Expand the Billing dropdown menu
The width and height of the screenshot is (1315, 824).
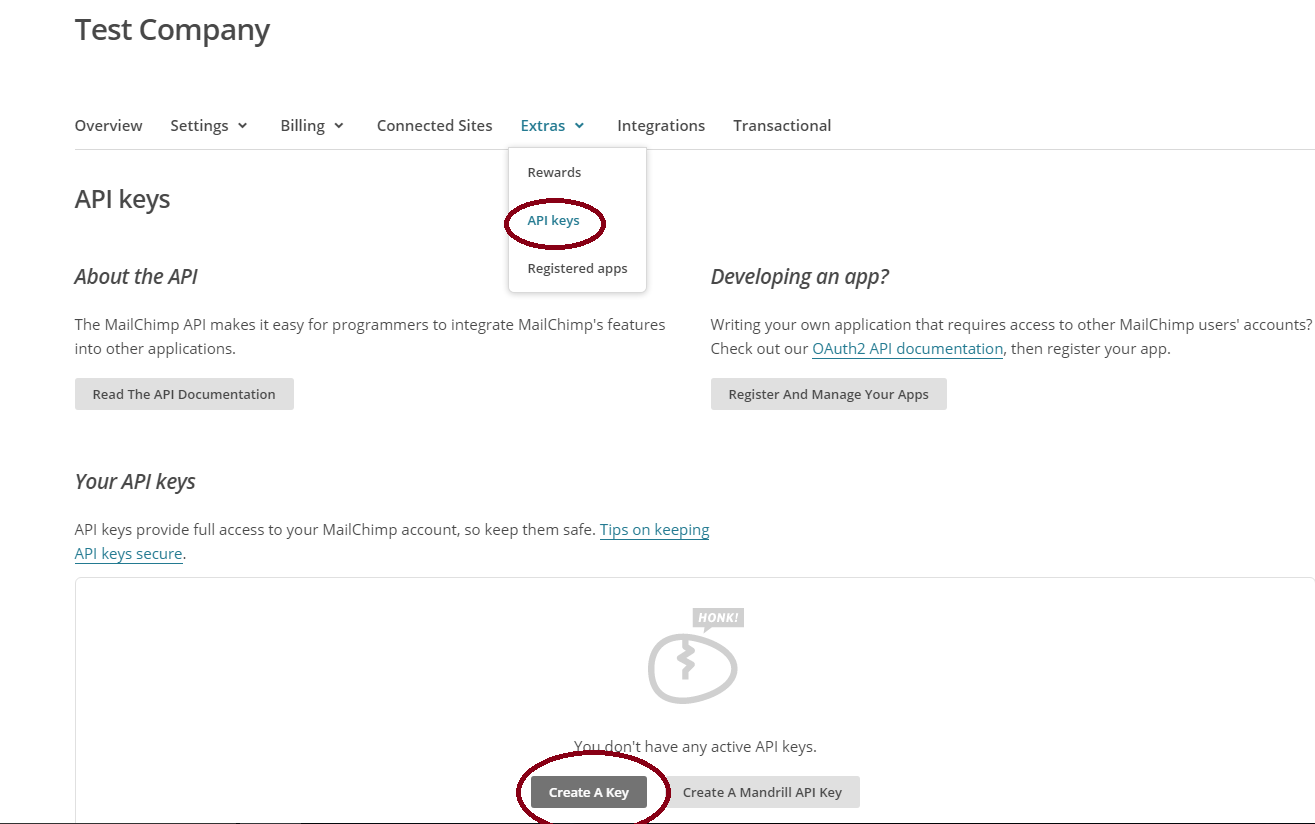[312, 125]
